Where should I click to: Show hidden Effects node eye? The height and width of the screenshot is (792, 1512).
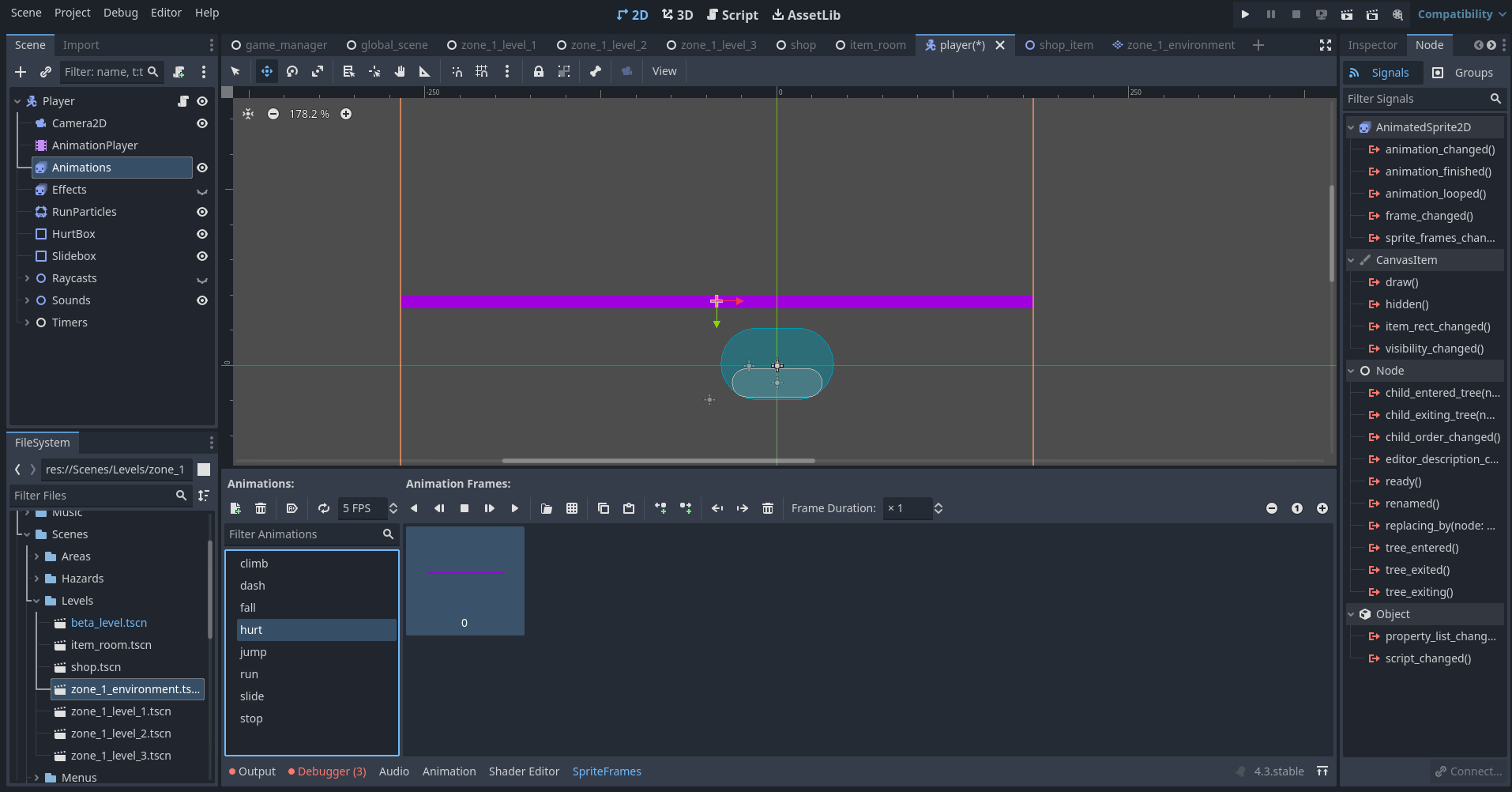(202, 190)
